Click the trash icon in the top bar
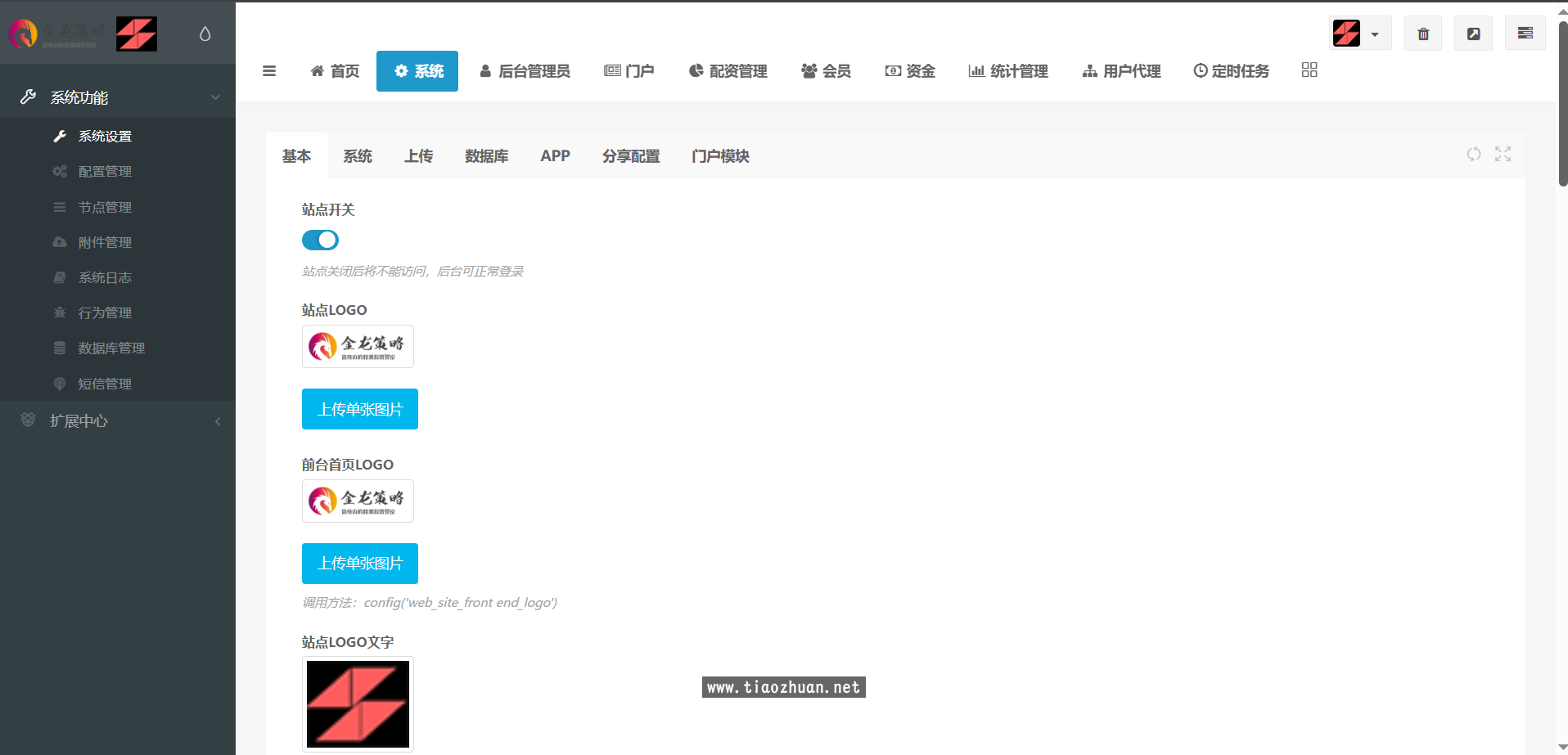 (x=1422, y=33)
